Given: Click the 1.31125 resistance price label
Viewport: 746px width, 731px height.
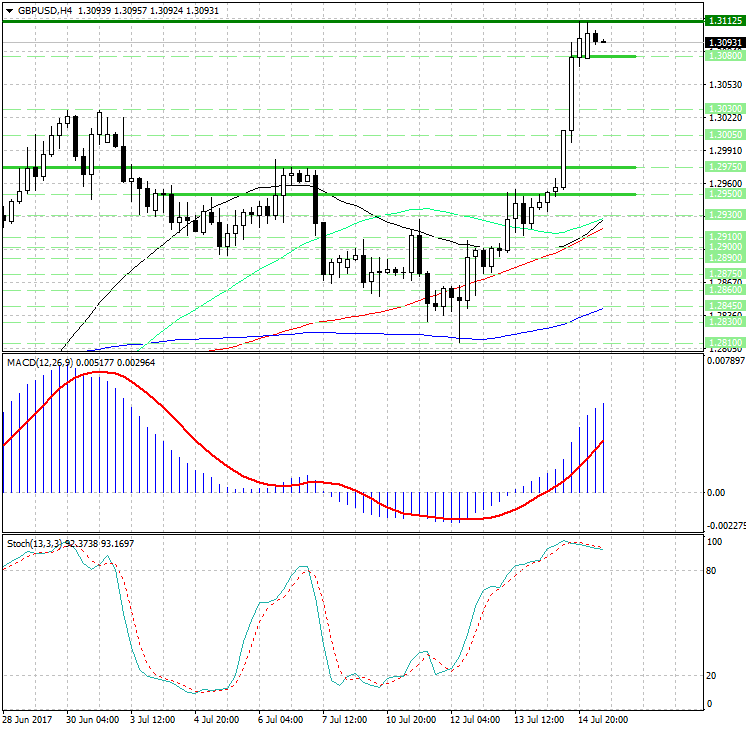Looking at the screenshot, I should pos(723,21).
